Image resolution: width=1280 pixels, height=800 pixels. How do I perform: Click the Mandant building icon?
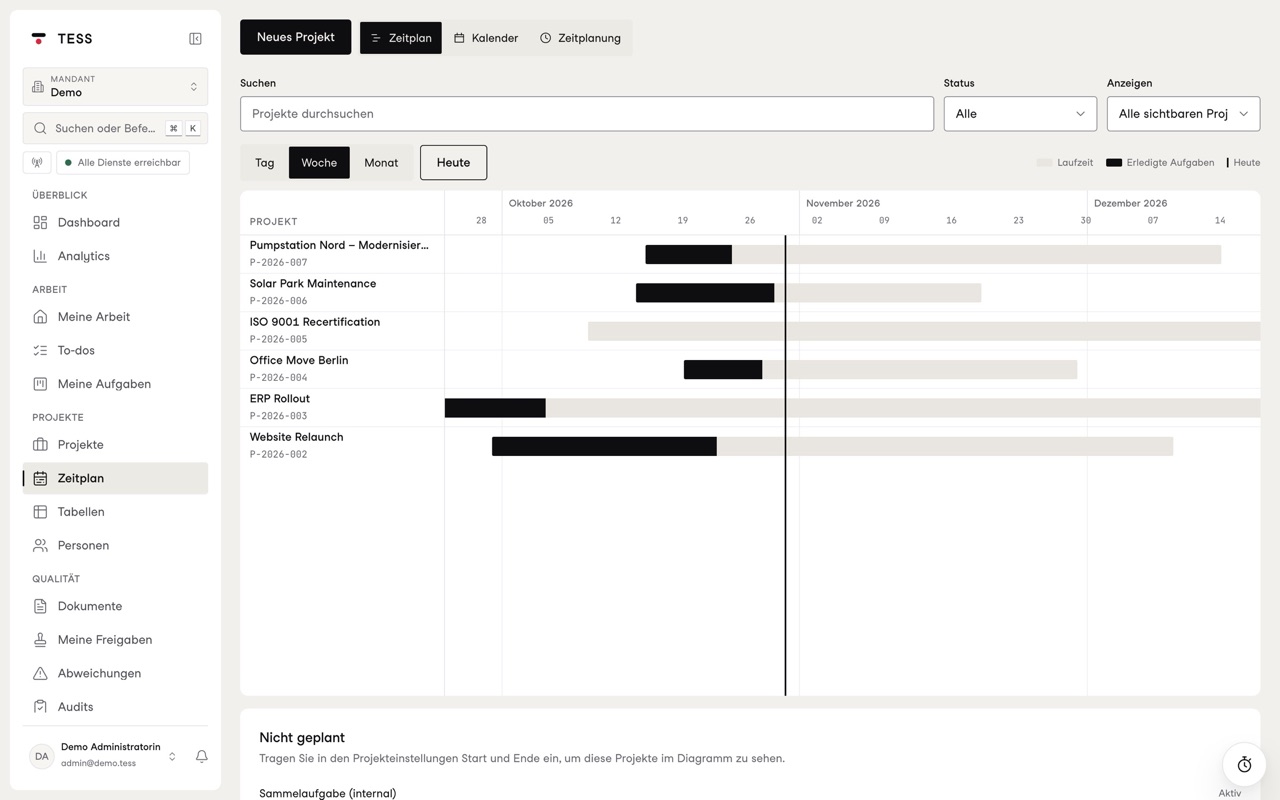click(x=38, y=87)
